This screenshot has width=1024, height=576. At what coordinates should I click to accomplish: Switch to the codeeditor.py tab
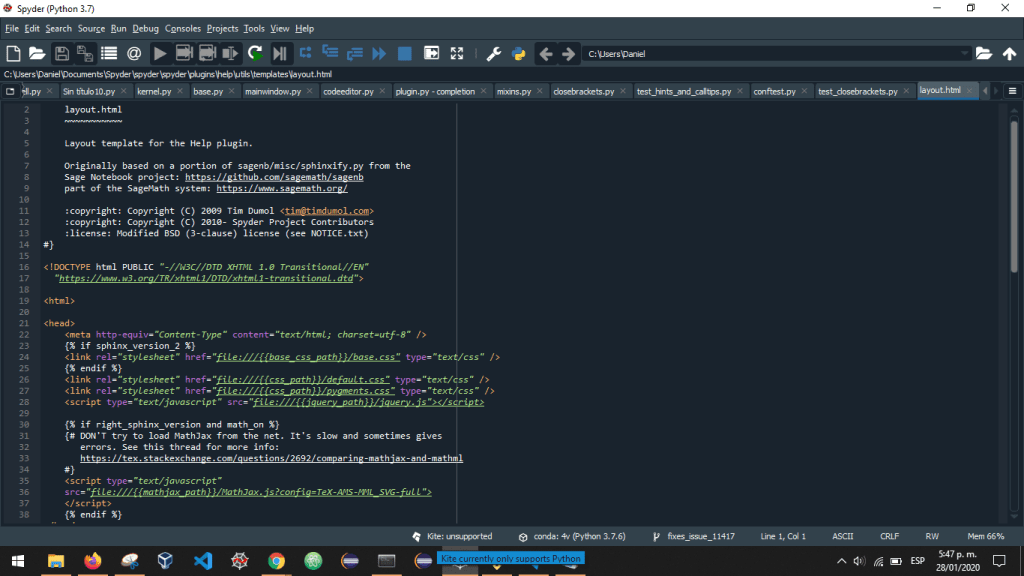pos(348,91)
